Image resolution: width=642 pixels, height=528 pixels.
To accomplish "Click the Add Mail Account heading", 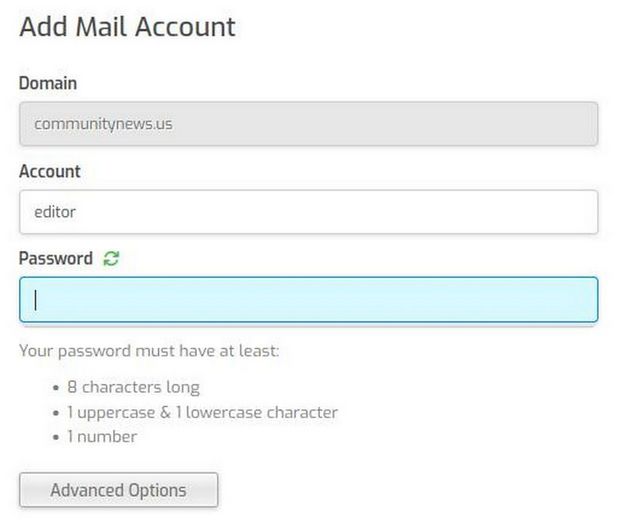I will coord(127,26).
